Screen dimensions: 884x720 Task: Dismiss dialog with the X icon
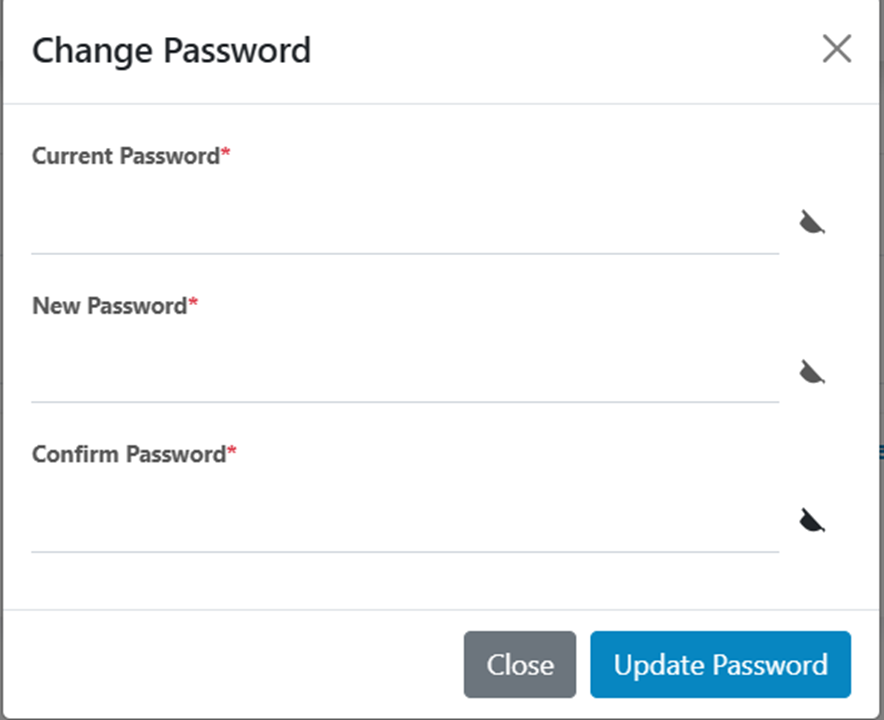836,49
